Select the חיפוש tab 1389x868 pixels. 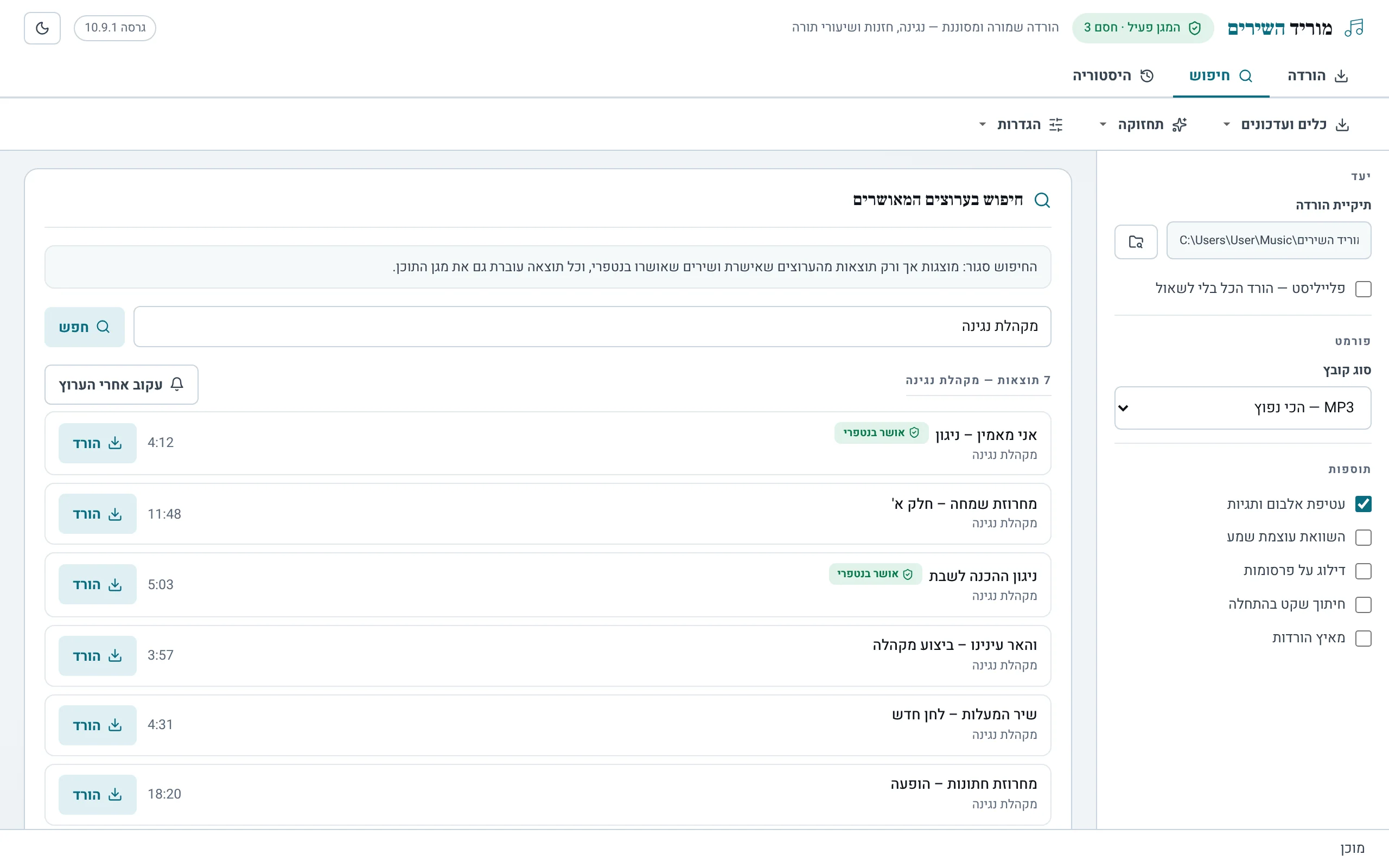[x=1221, y=76]
